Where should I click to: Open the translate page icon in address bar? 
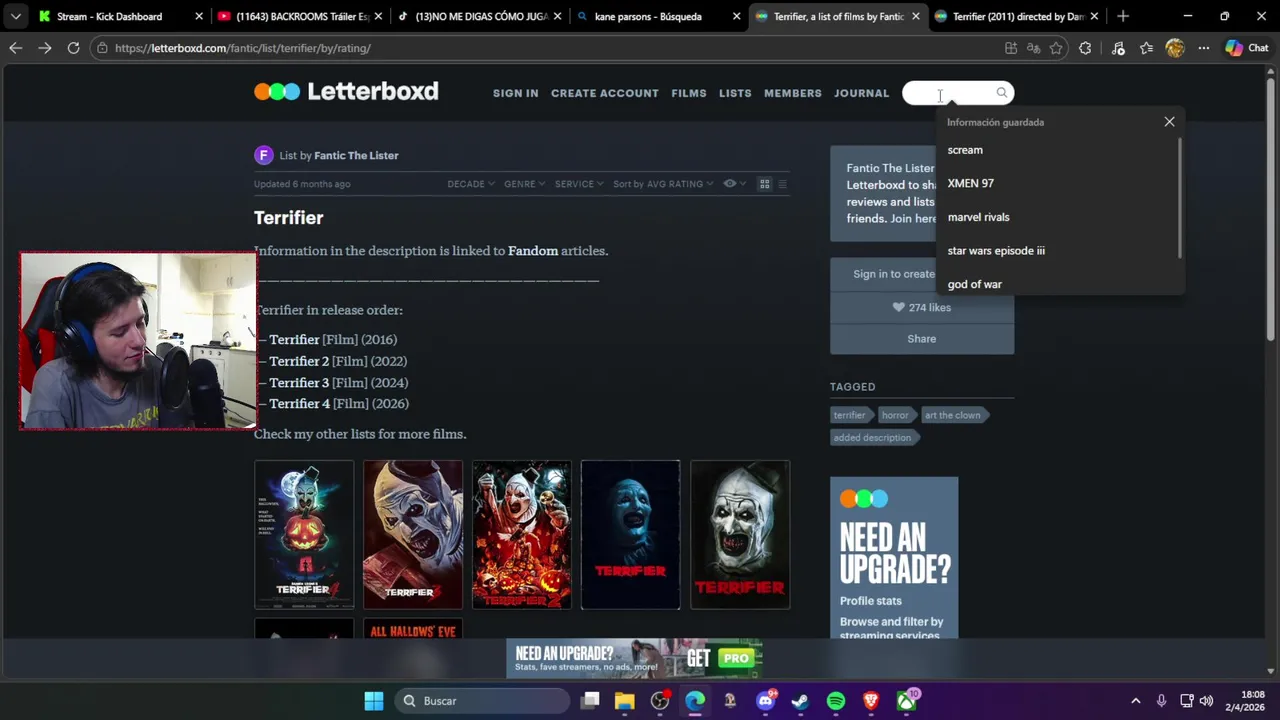click(x=1033, y=48)
